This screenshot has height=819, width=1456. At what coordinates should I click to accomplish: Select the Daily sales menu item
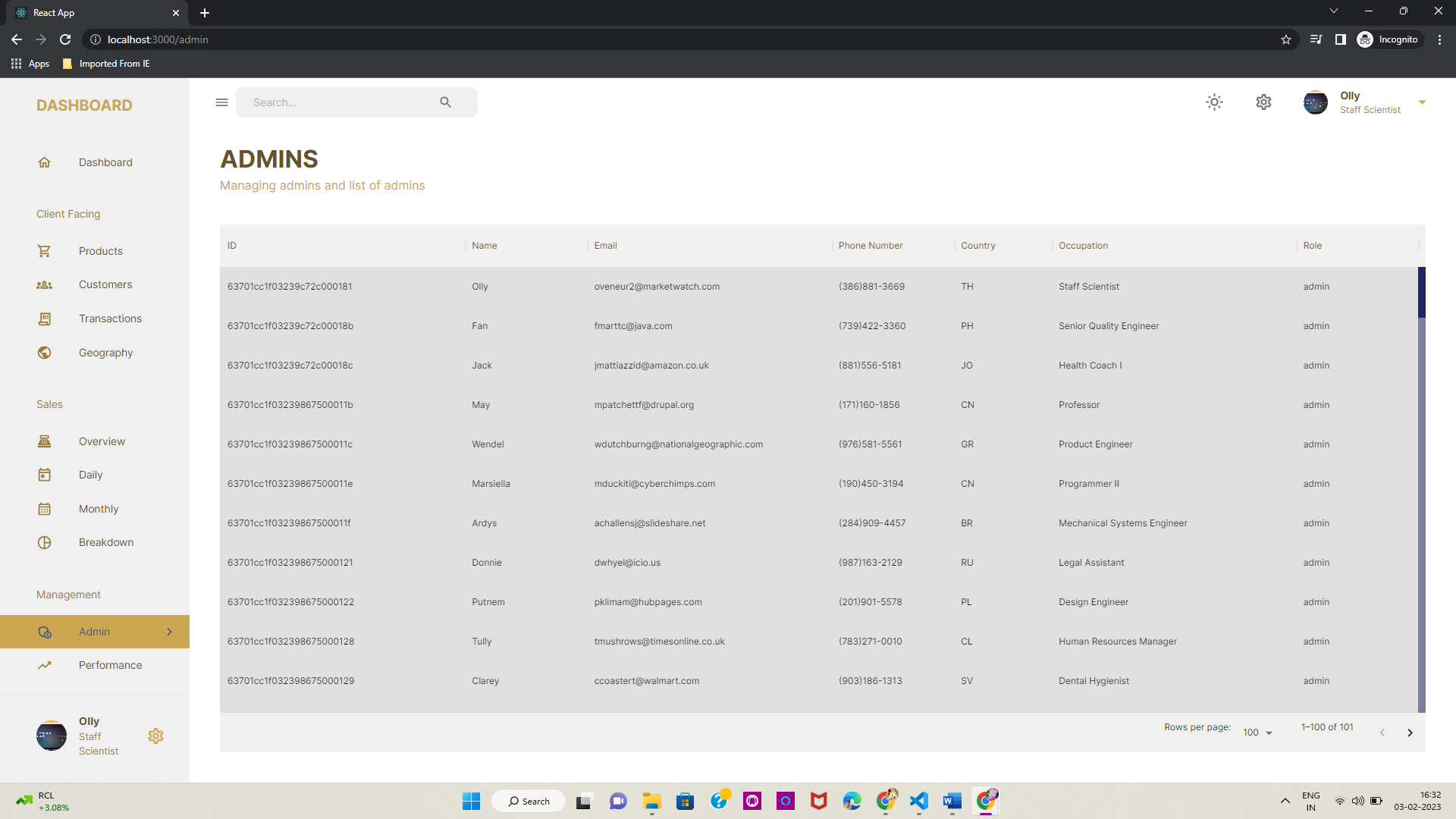pyautogui.click(x=91, y=475)
